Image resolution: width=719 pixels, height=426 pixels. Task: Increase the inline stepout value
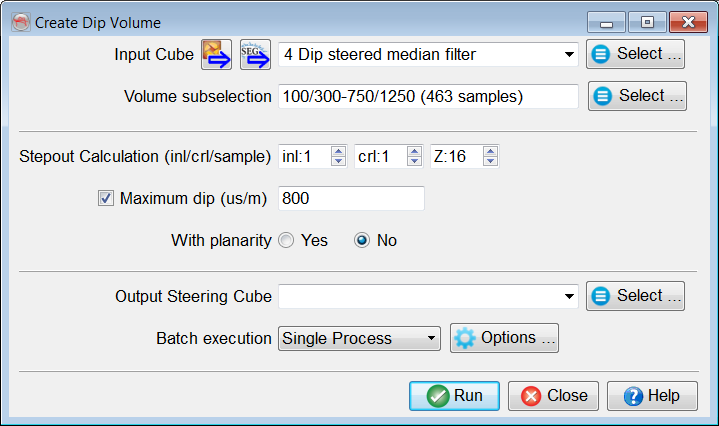[338, 151]
